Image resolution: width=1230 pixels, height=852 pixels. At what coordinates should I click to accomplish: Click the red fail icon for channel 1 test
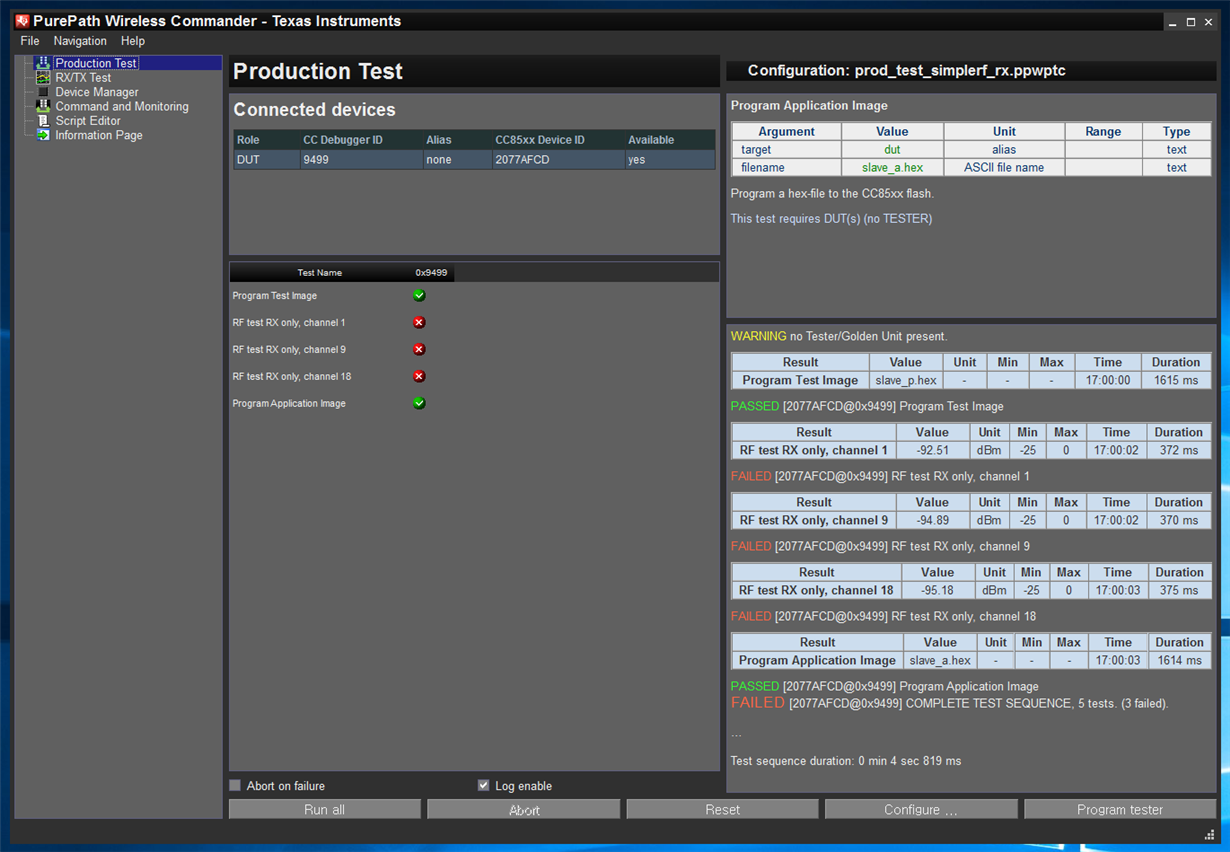(x=419, y=322)
